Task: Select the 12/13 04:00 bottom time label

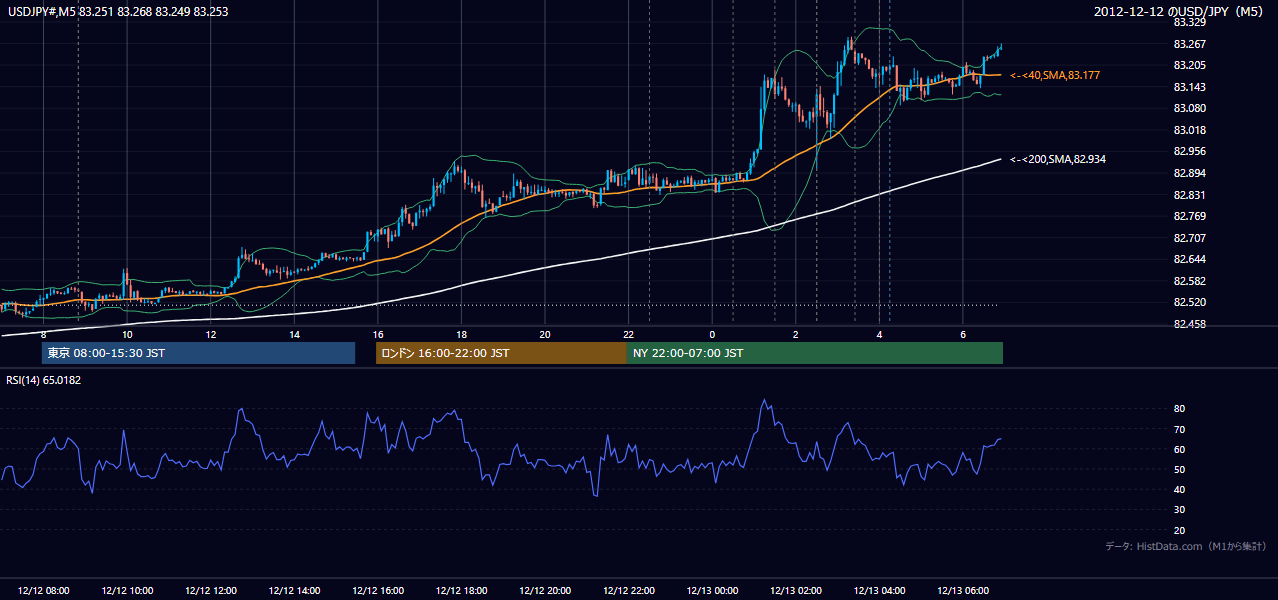Action: pos(879,591)
